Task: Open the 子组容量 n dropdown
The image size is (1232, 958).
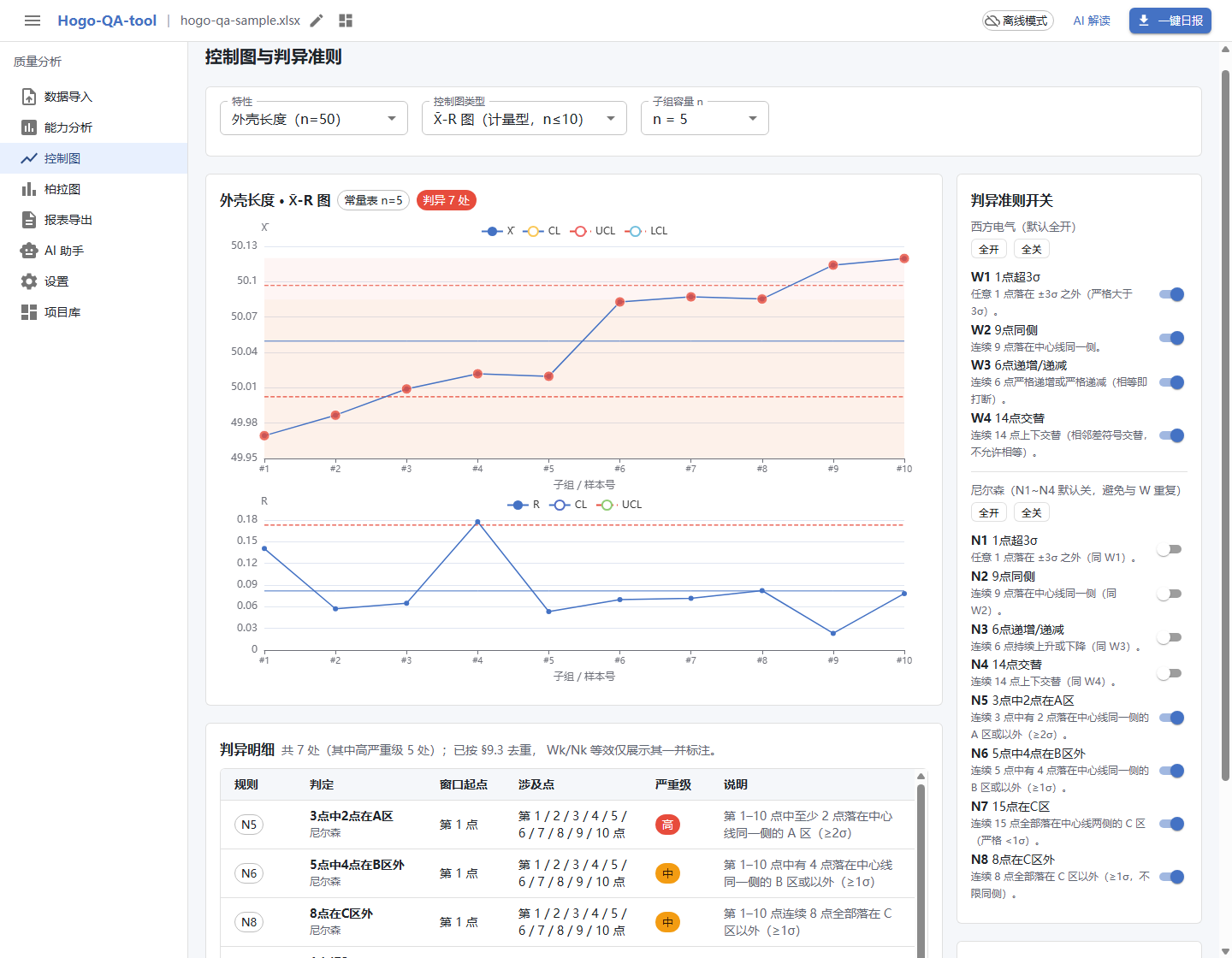Action: pos(705,118)
